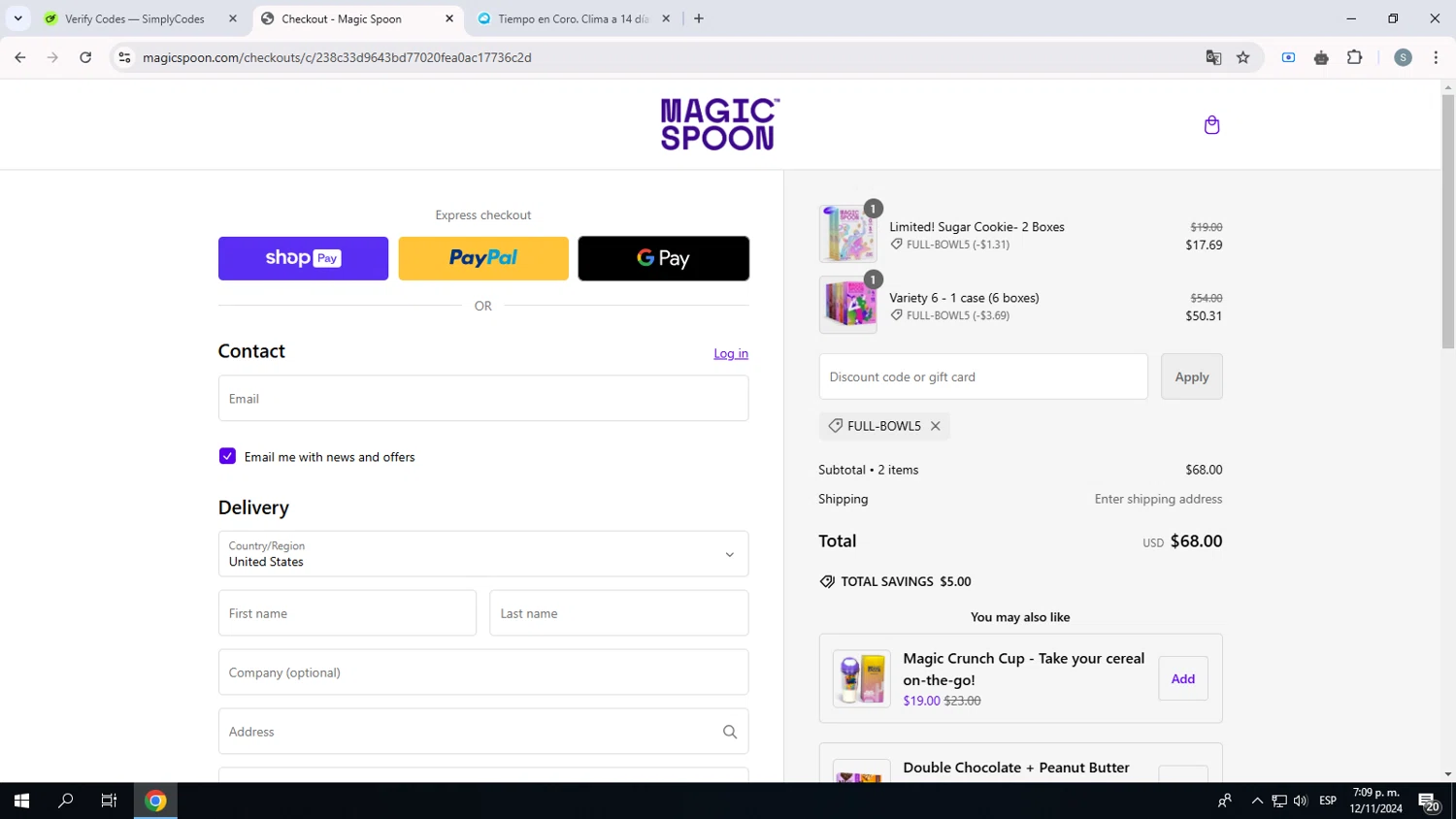
Task: Open the Variety 6 case thumbnail
Action: coord(847,305)
